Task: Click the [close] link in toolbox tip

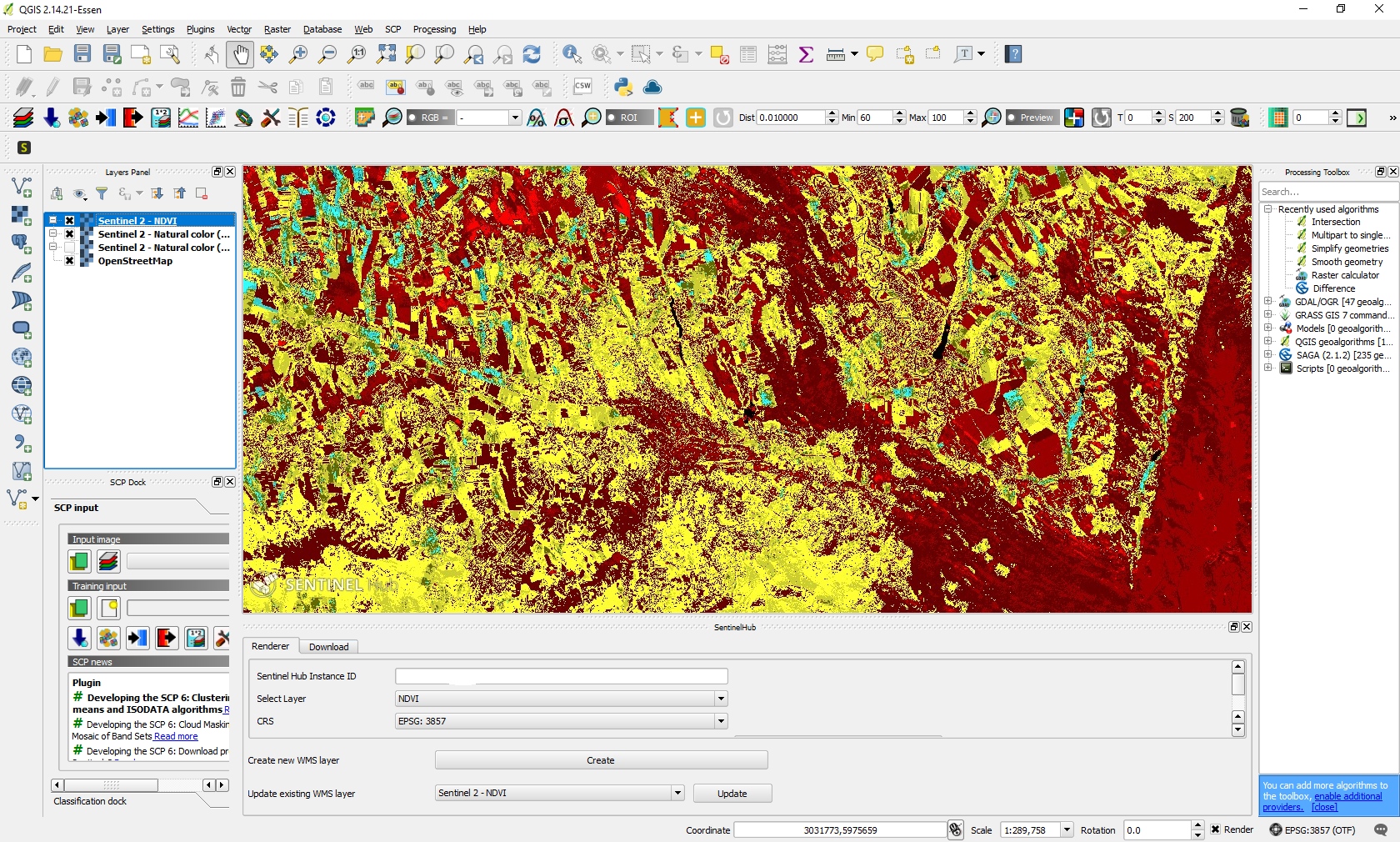Action: click(x=1324, y=807)
